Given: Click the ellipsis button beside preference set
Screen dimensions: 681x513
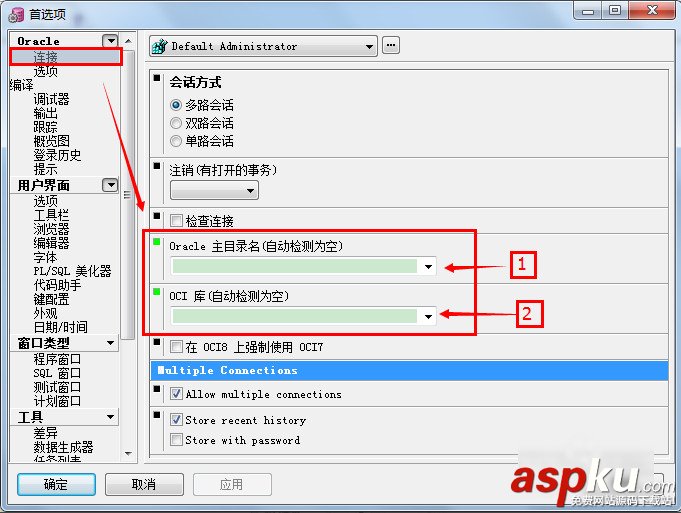Looking at the screenshot, I should (391, 45).
